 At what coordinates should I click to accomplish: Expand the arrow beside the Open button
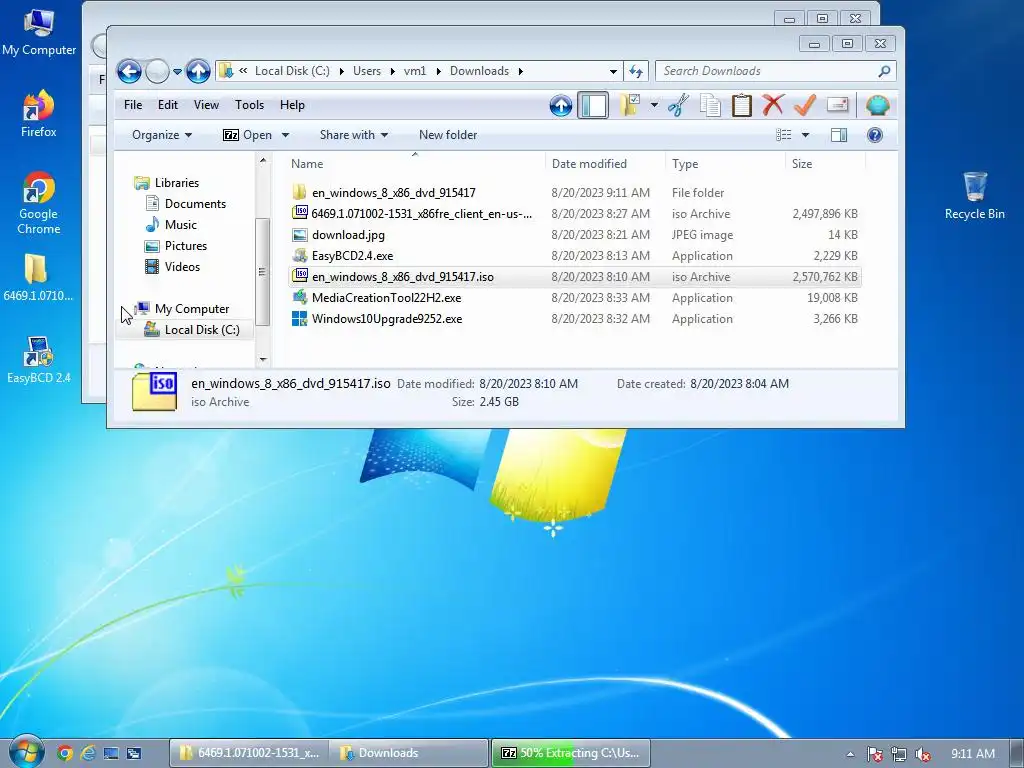point(285,135)
